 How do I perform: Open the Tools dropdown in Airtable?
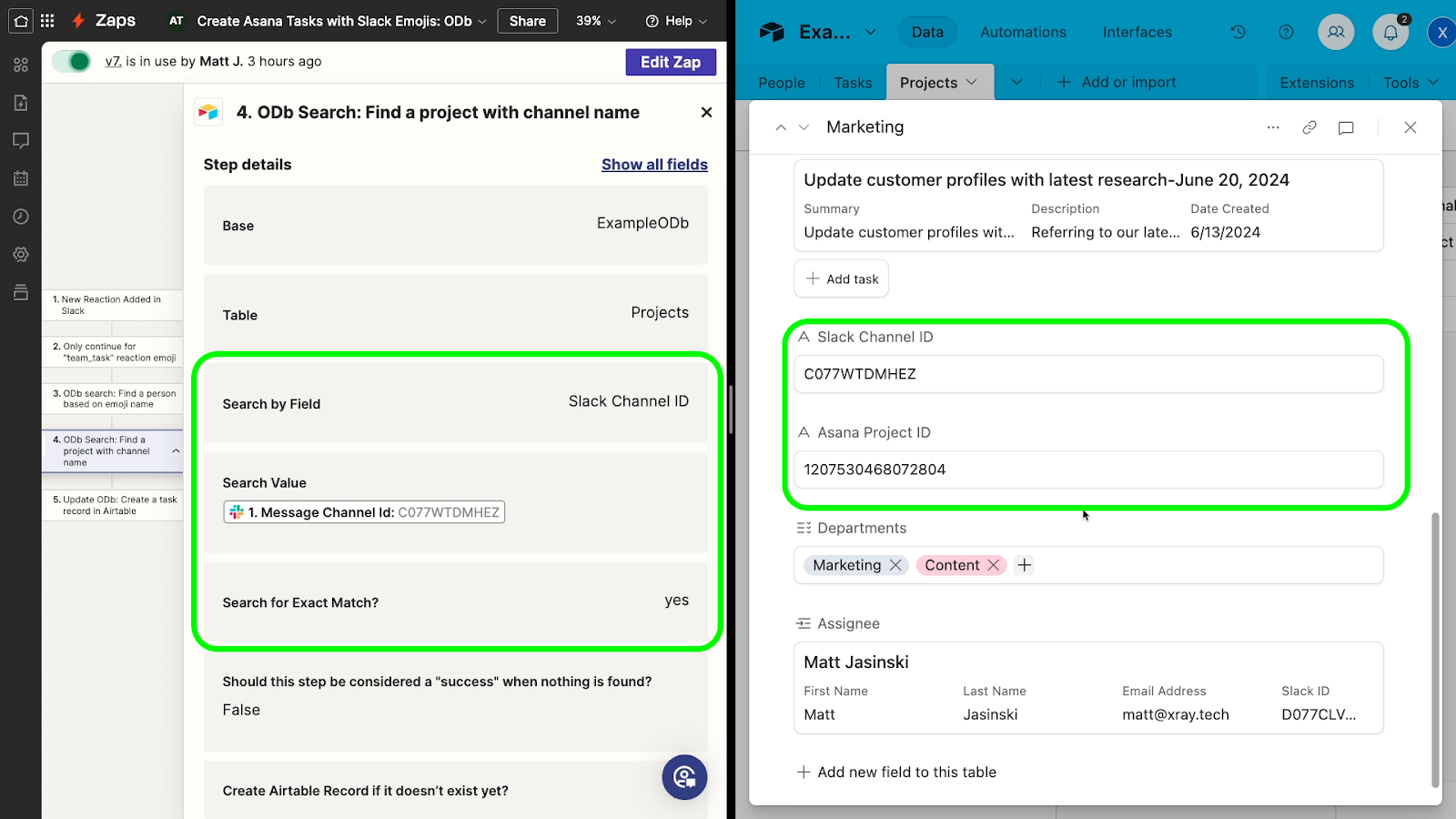coord(1410,83)
